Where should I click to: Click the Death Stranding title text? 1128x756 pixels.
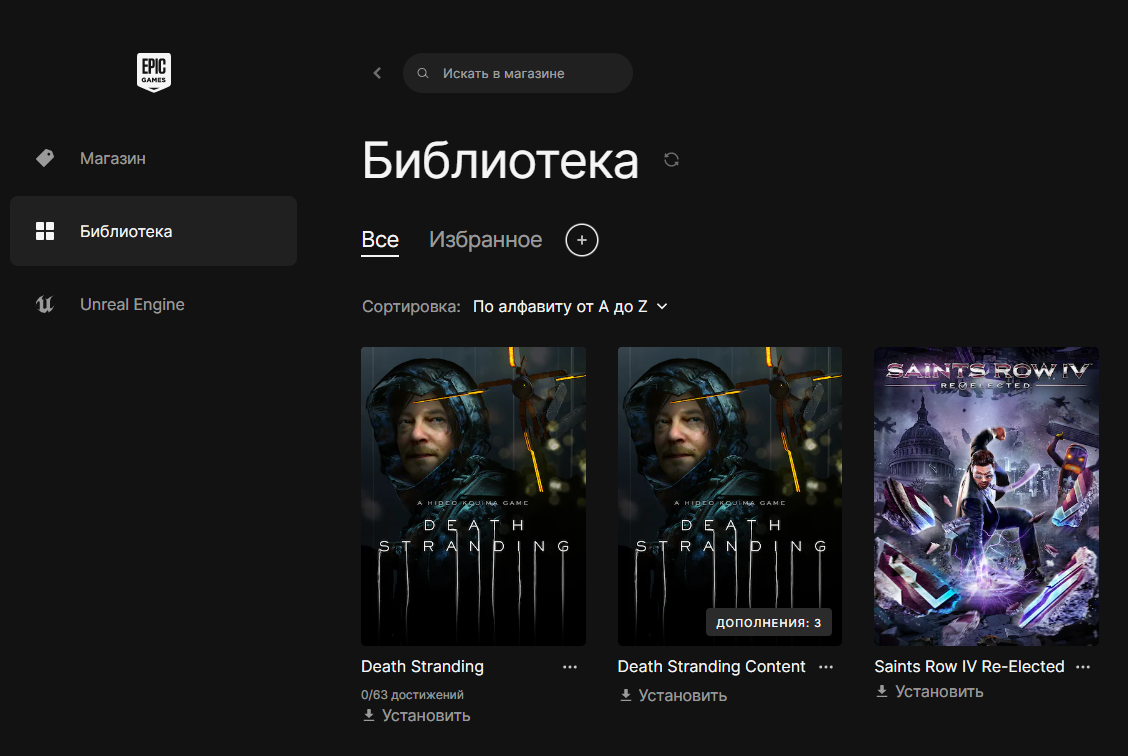point(422,667)
